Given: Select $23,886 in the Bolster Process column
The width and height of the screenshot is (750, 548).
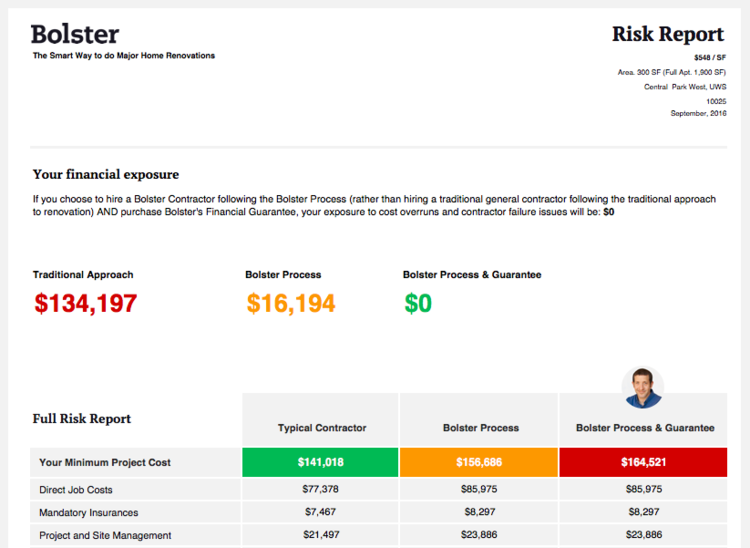Looking at the screenshot, I should [479, 535].
